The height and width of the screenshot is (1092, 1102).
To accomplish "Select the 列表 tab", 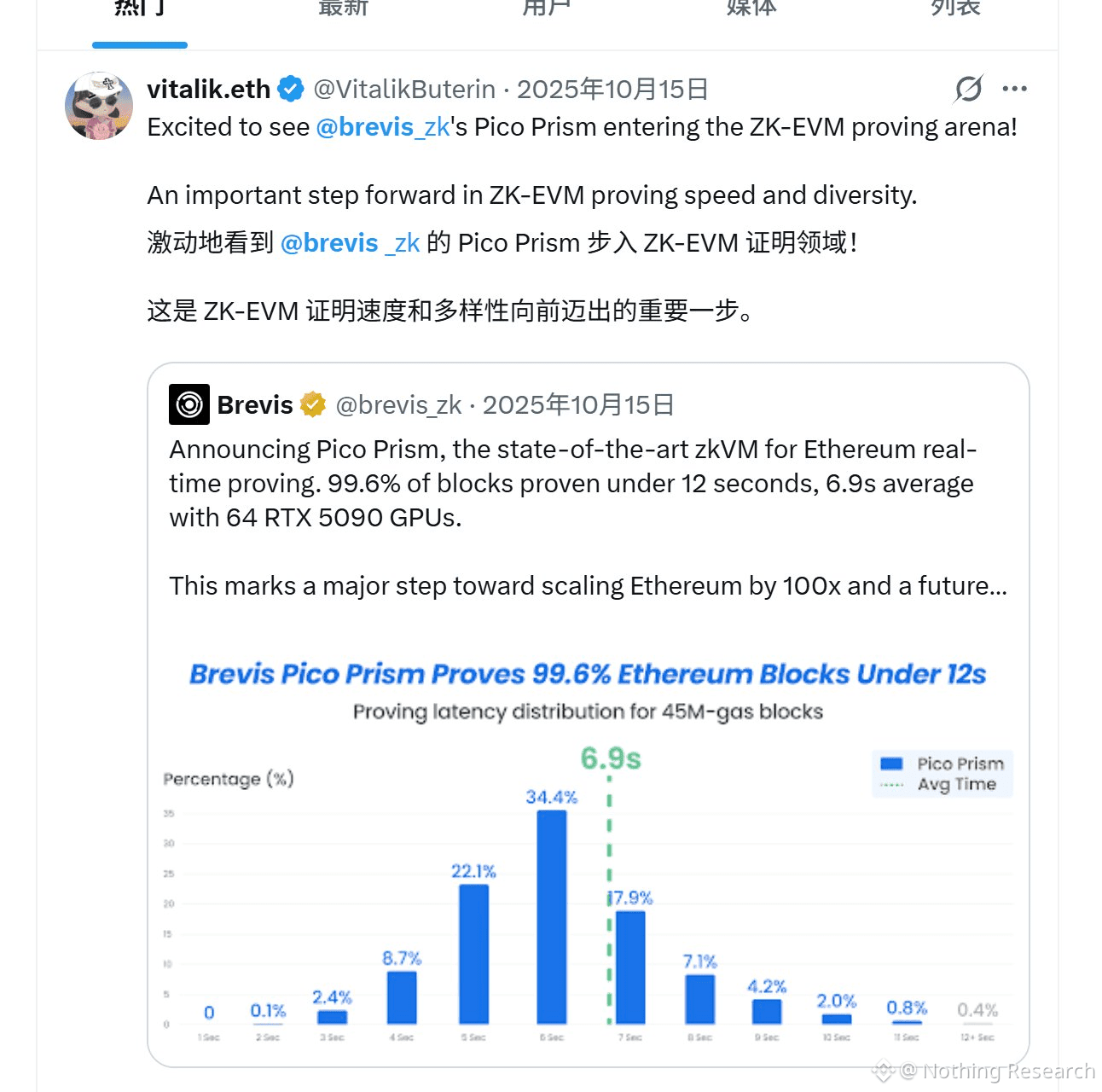I will tap(955, 9).
